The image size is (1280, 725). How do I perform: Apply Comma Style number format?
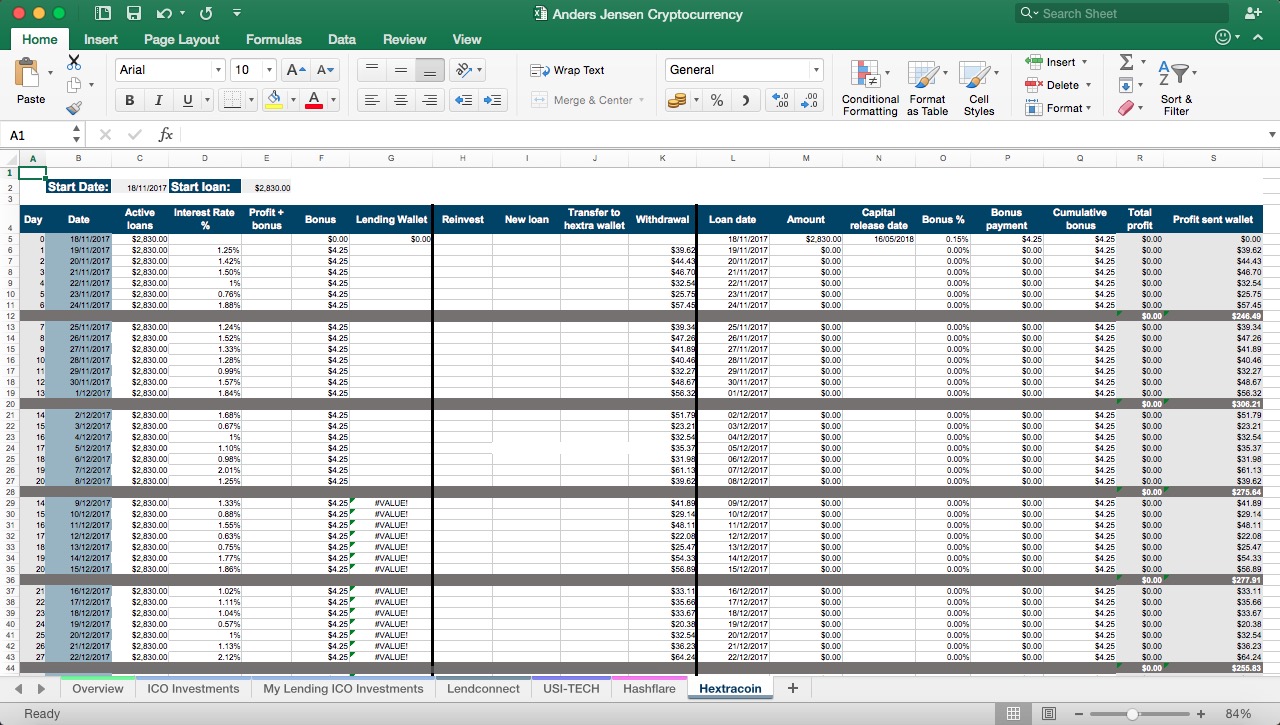point(746,100)
